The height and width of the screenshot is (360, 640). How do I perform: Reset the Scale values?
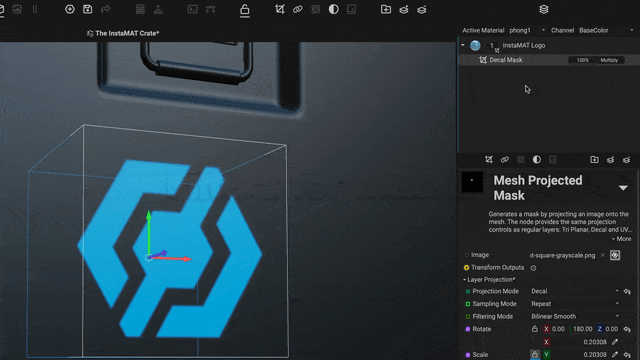pyautogui.click(x=627, y=354)
